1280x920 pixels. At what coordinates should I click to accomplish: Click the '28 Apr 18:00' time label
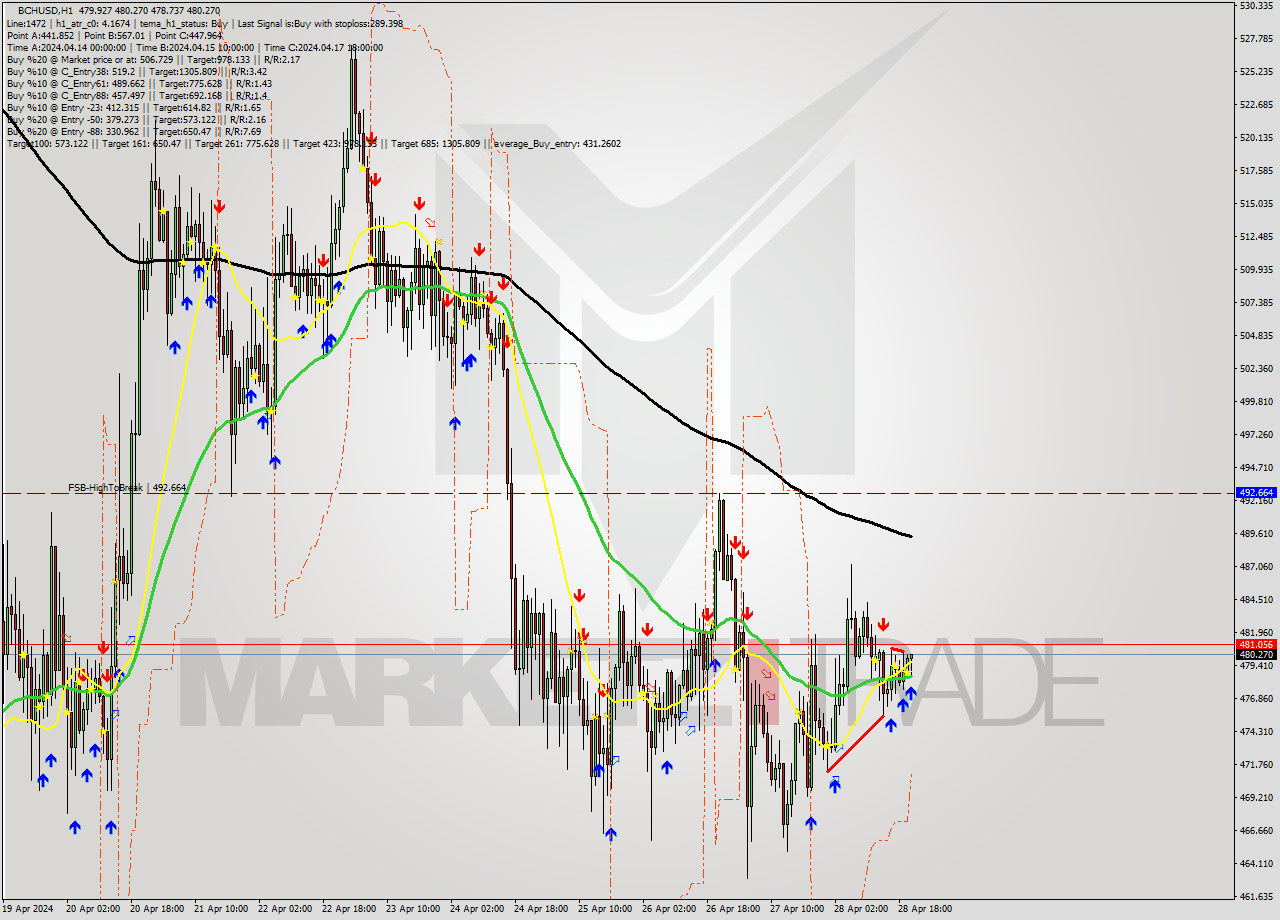(x=925, y=909)
